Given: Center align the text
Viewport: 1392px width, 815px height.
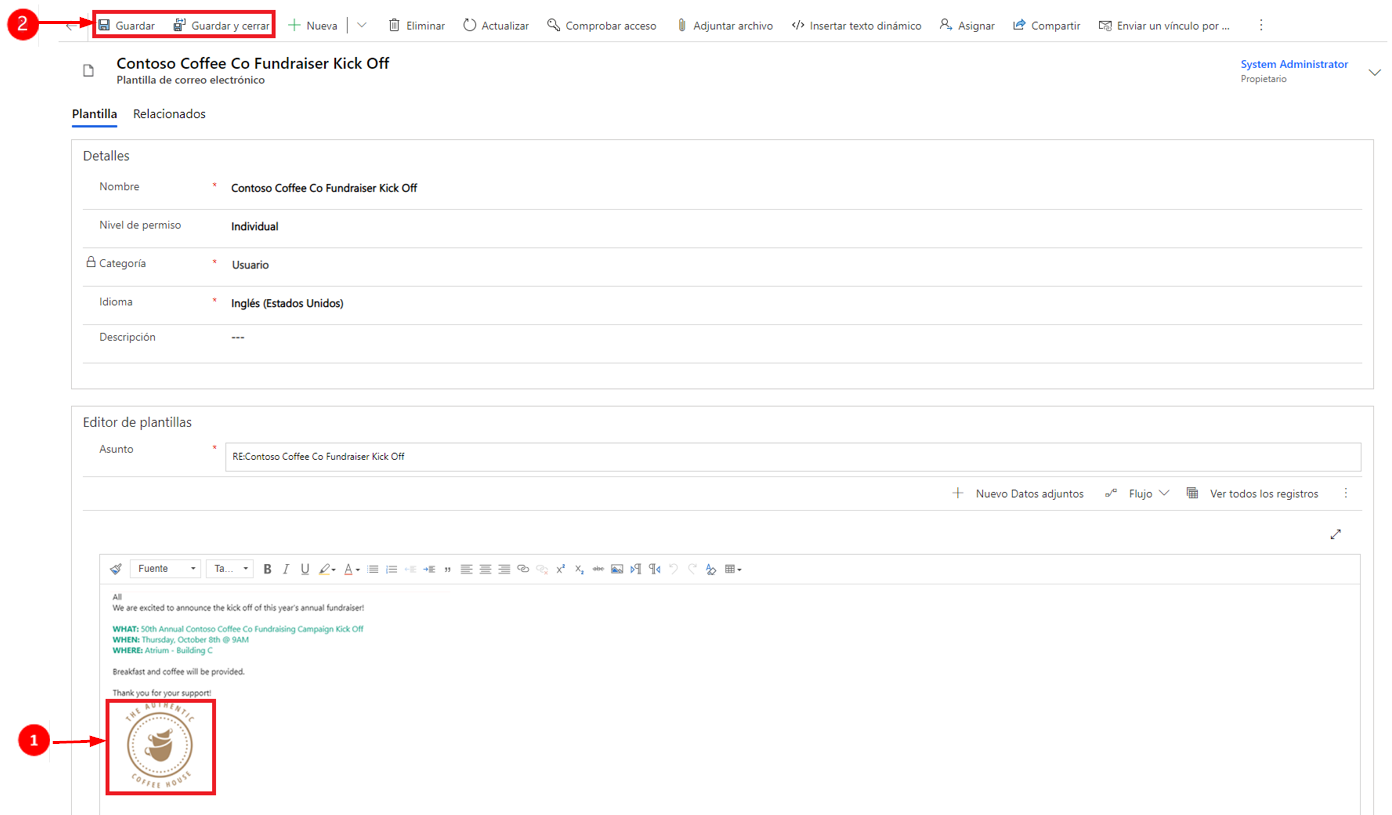Looking at the screenshot, I should (485, 569).
